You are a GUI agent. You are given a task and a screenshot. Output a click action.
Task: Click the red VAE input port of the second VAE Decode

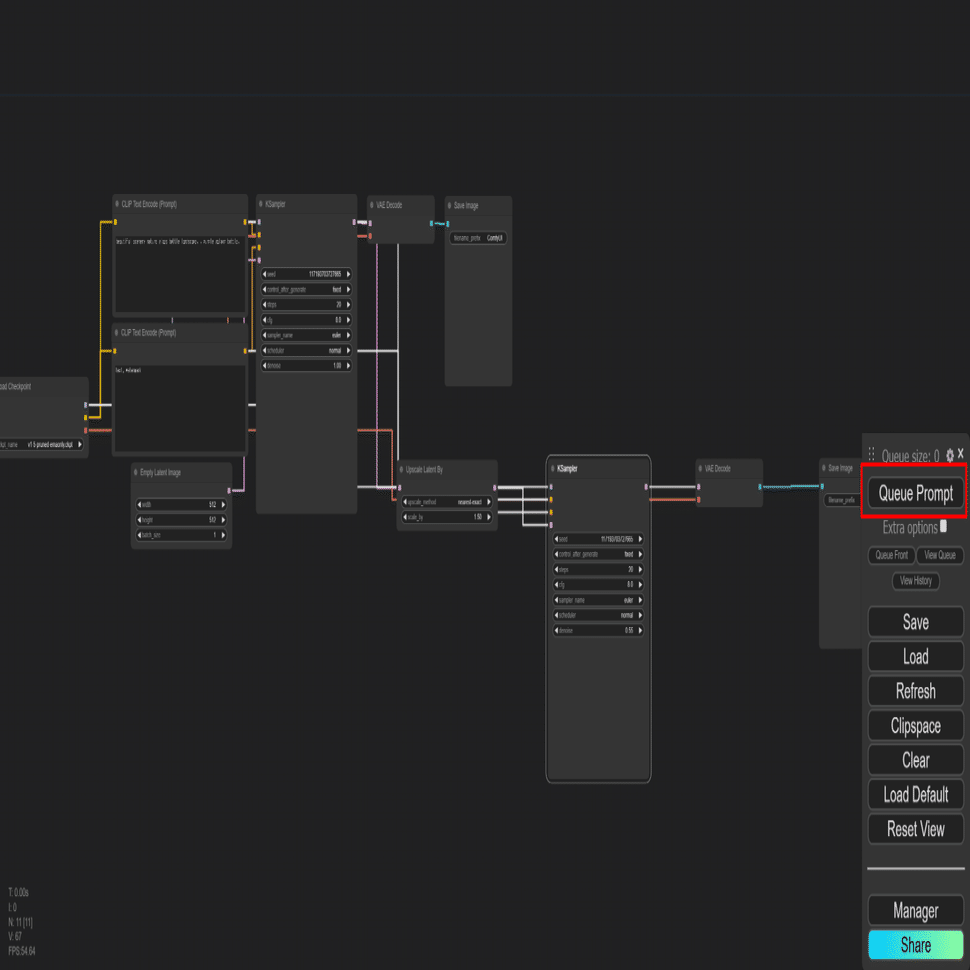click(698, 499)
